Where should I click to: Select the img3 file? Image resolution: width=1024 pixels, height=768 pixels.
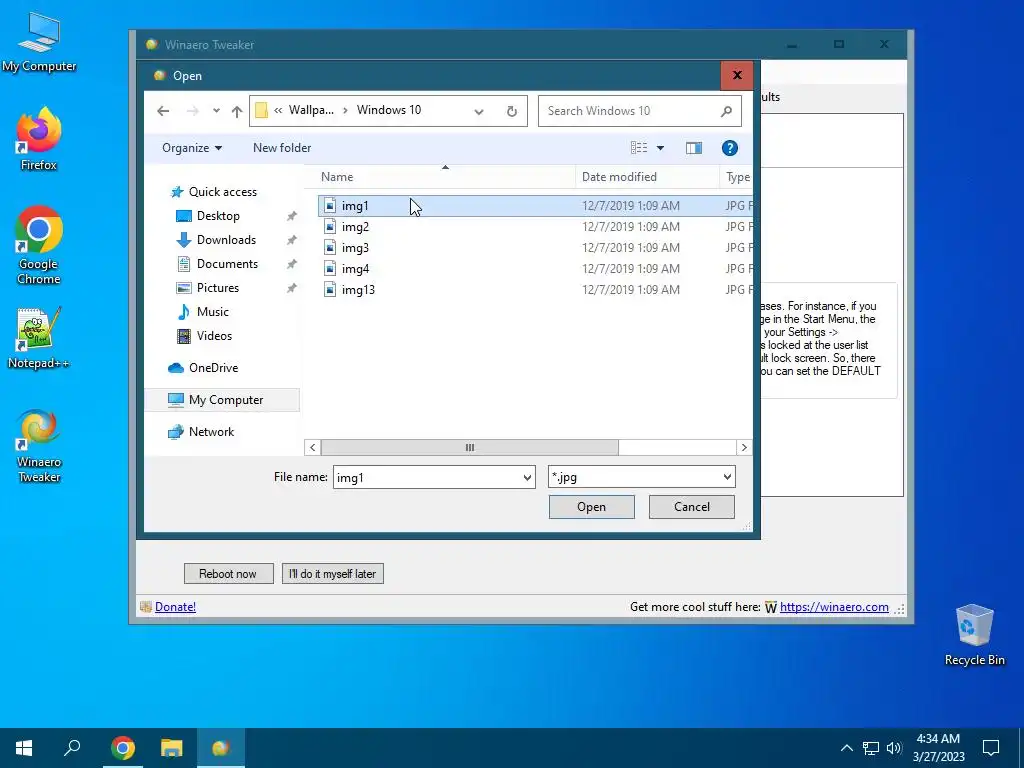click(535, 248)
